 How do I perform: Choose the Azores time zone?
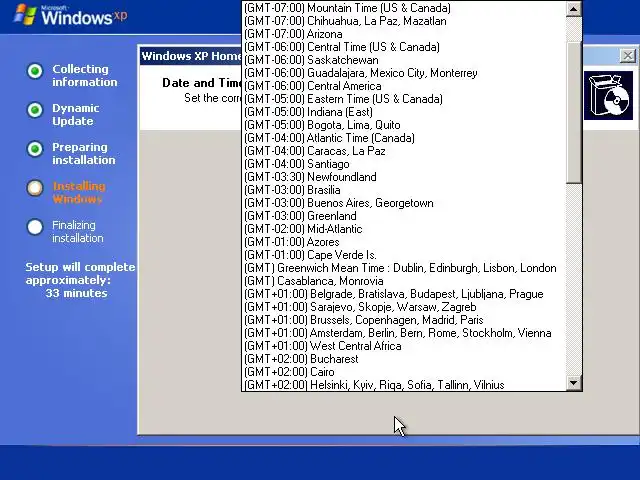404,242
